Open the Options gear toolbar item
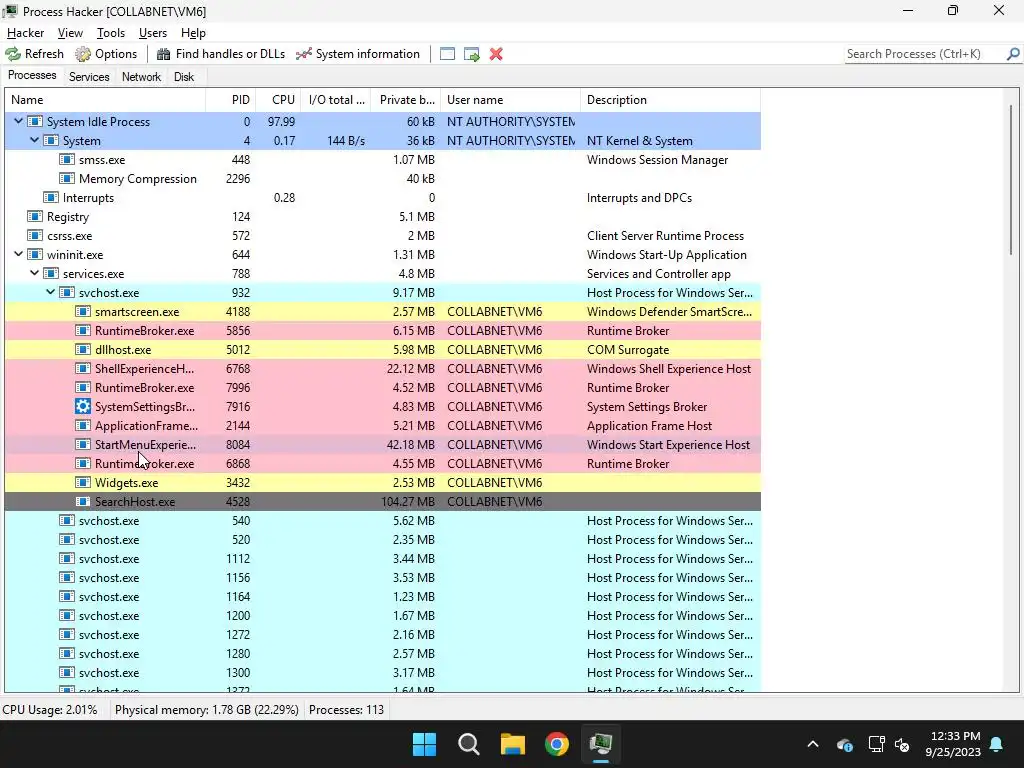This screenshot has height=768, width=1024. 106,54
